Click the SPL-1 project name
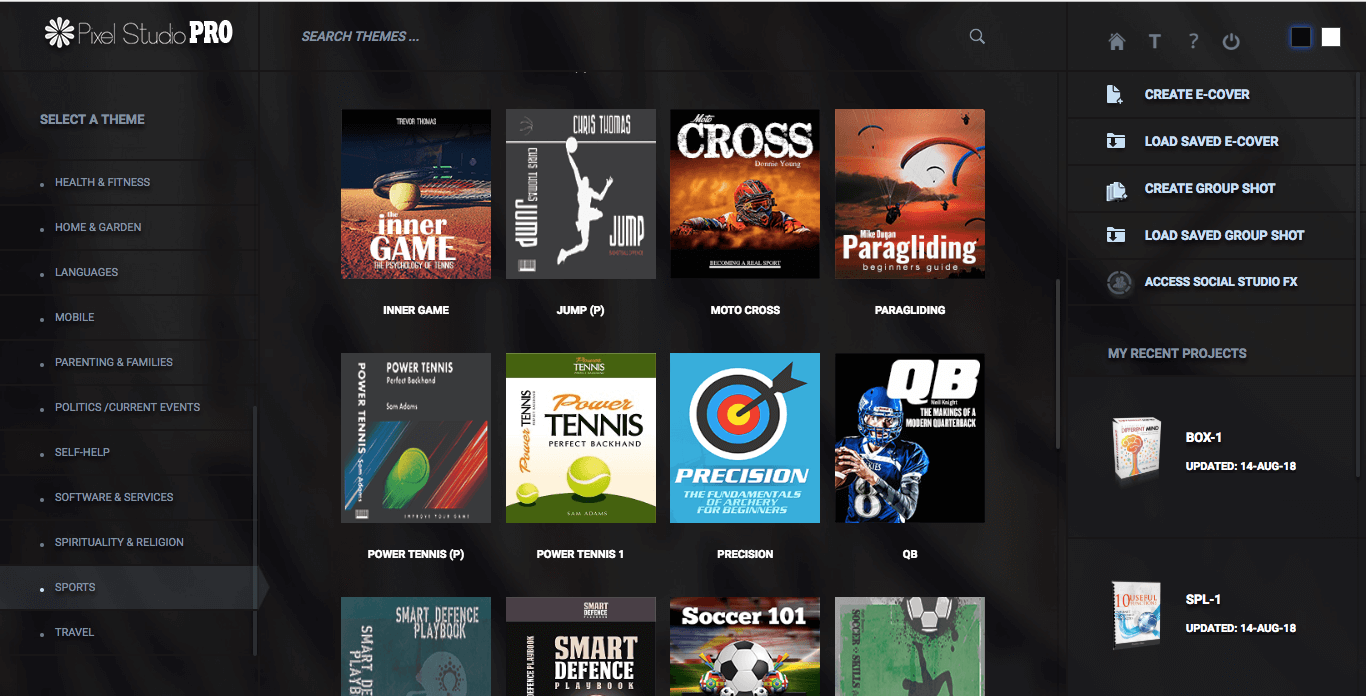Screen dimensions: 1366x696 click(1203, 600)
